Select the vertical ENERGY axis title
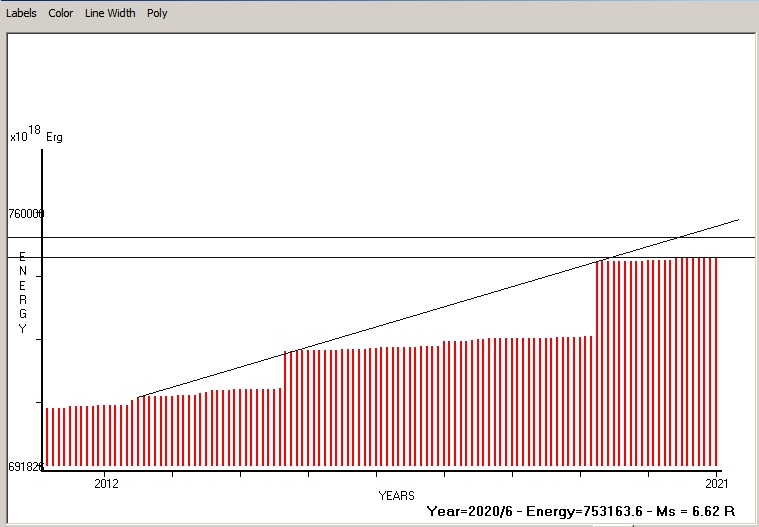This screenshot has width=759, height=527. 23,293
